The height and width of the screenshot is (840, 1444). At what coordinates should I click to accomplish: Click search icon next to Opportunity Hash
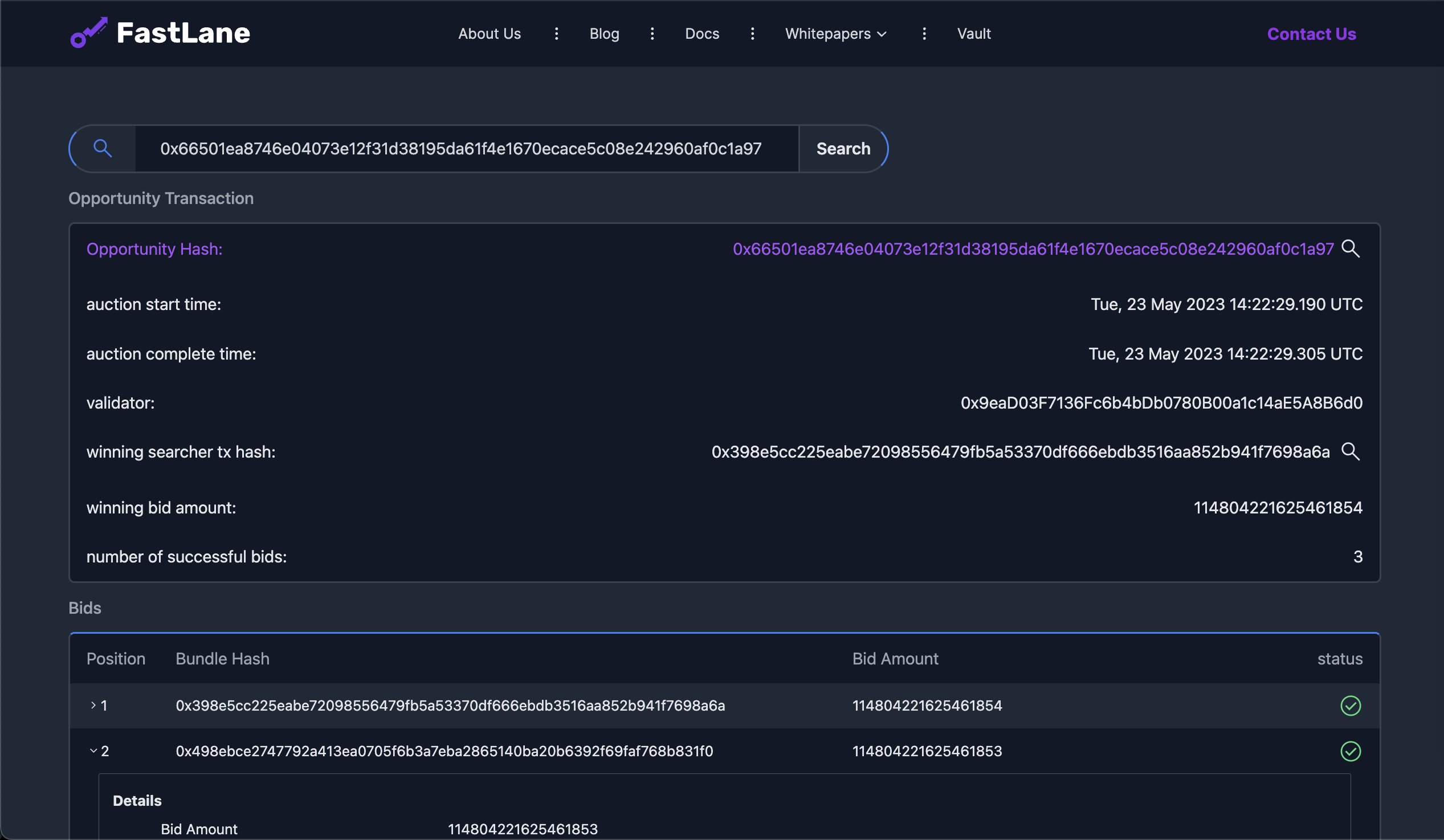(1351, 248)
